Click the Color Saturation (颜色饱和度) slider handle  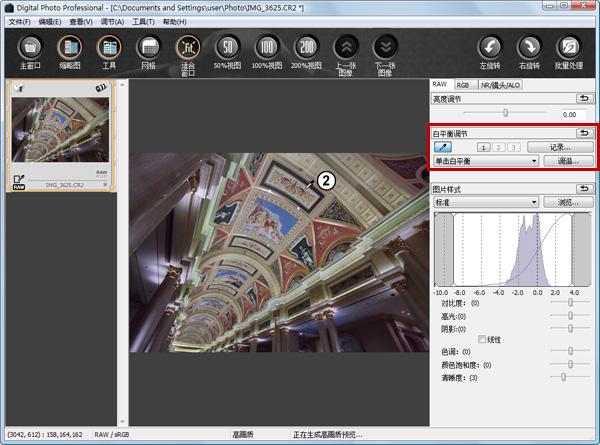click(570, 364)
